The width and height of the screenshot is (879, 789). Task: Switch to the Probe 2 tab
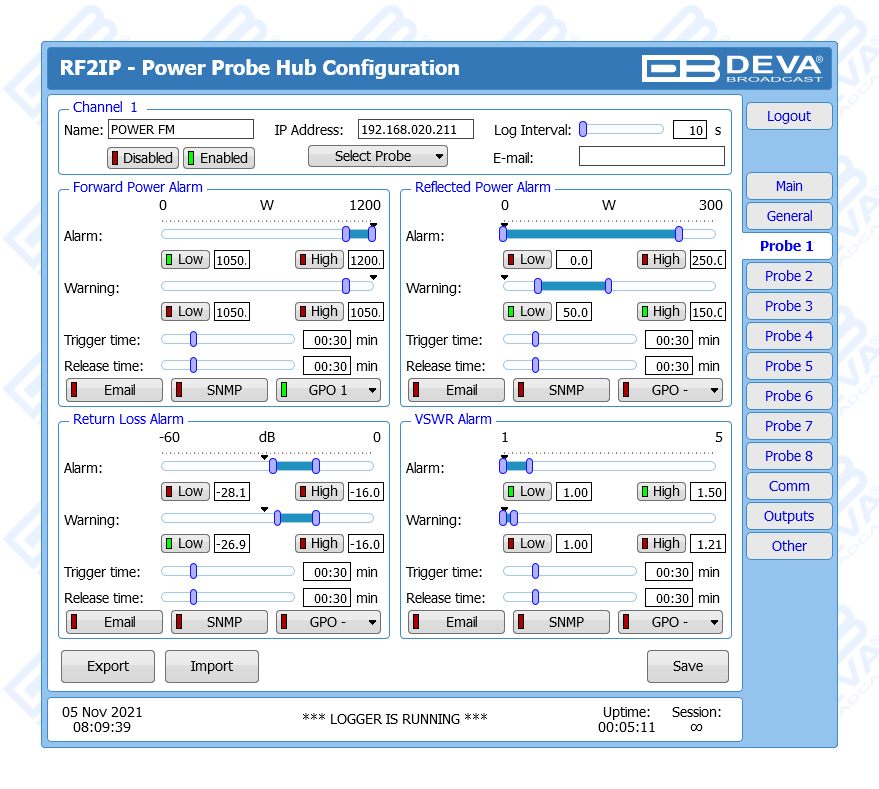[x=788, y=276]
